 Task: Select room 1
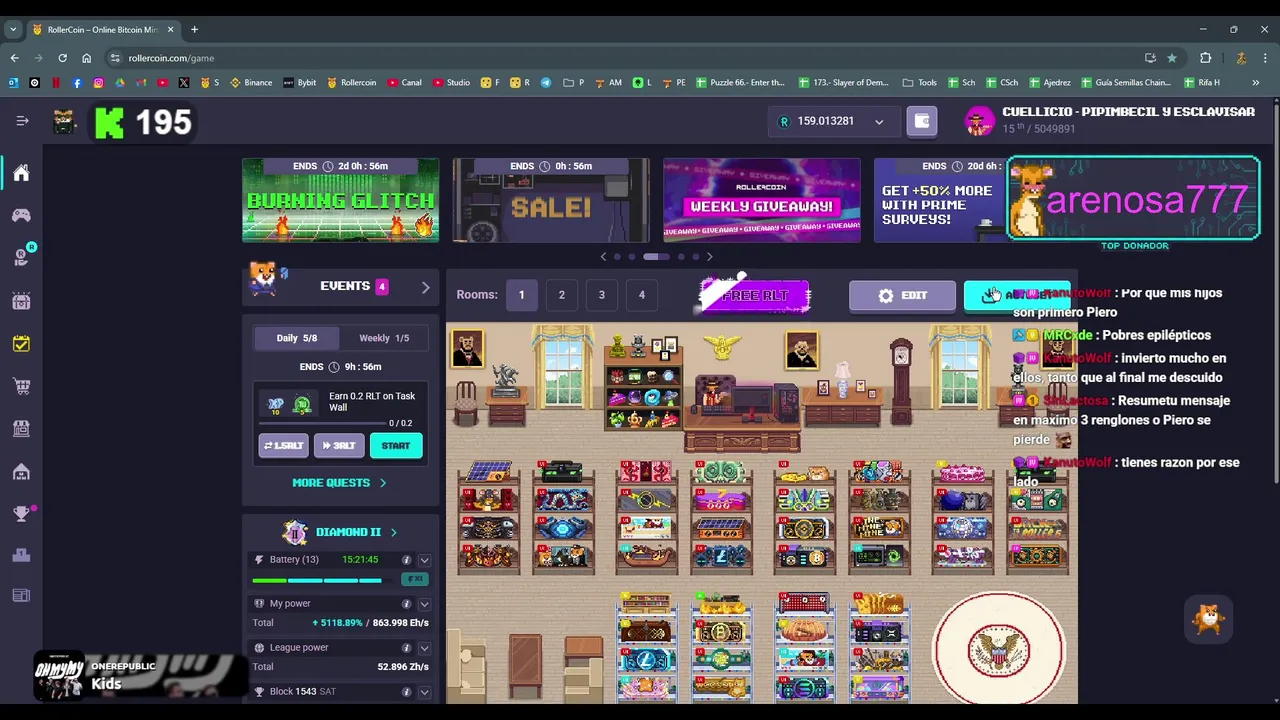click(521, 295)
